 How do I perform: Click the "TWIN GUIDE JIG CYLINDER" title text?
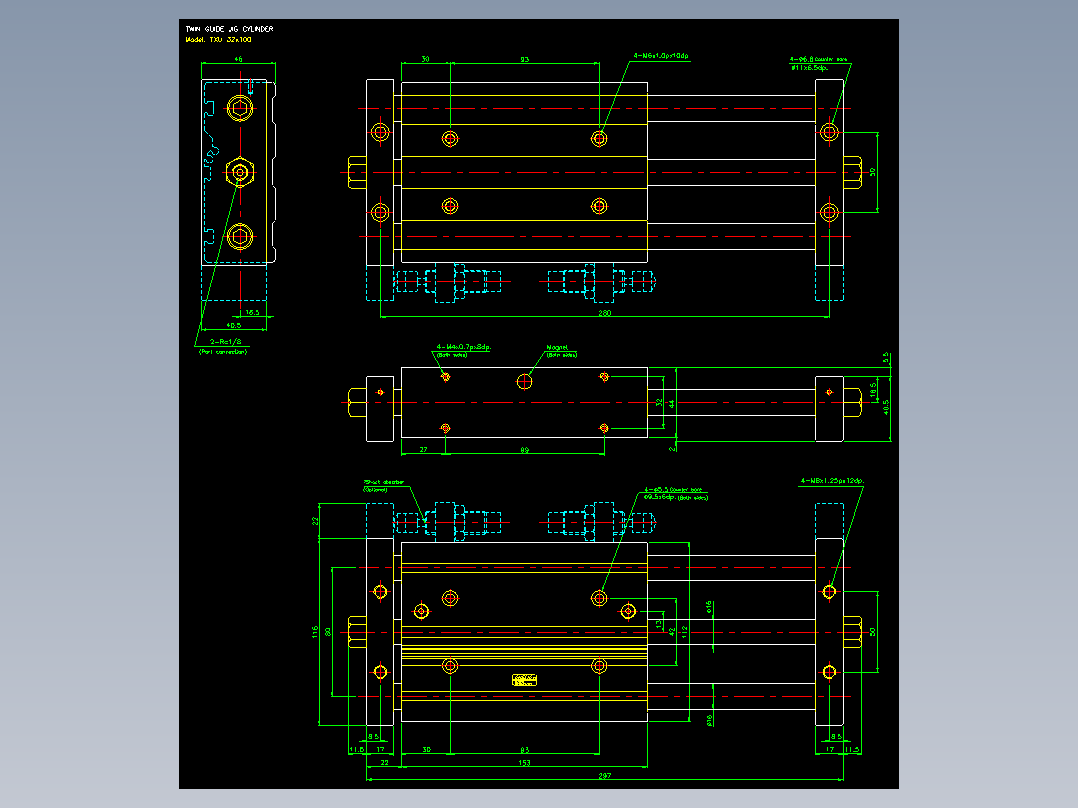229,29
